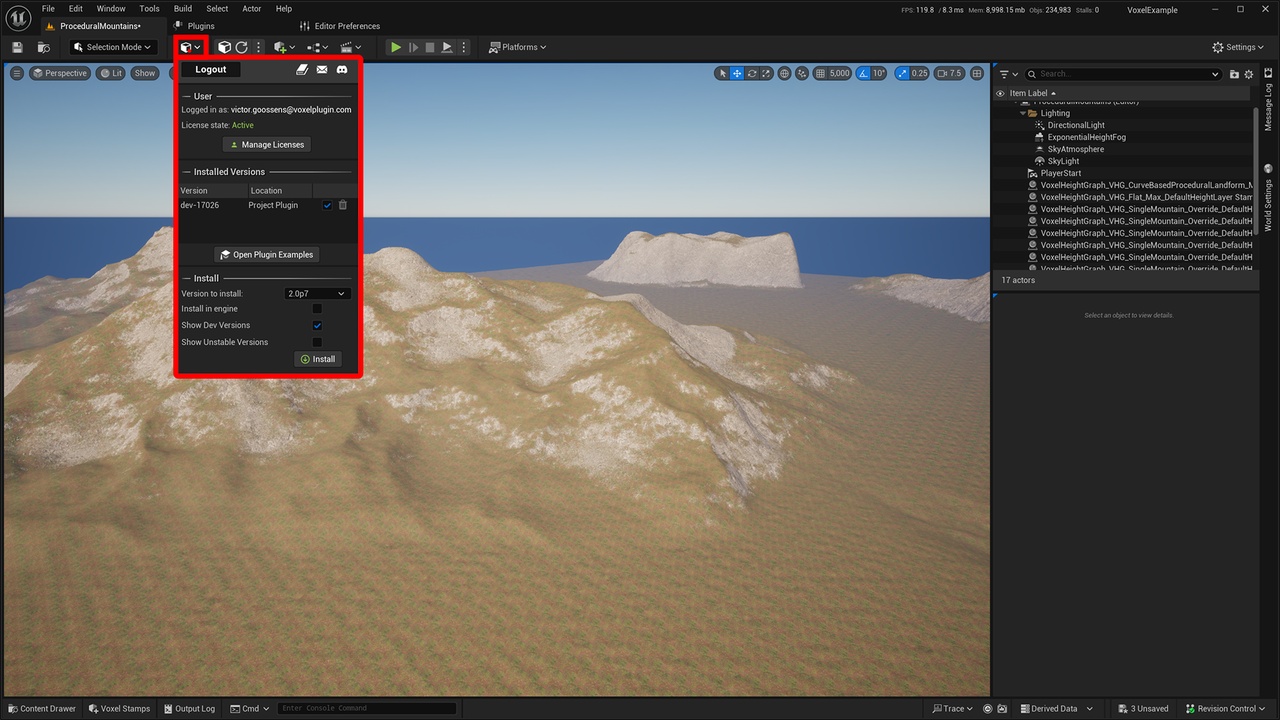Open the Cinematics clapperboard dropdown
The height and width of the screenshot is (720, 1280).
(351, 47)
